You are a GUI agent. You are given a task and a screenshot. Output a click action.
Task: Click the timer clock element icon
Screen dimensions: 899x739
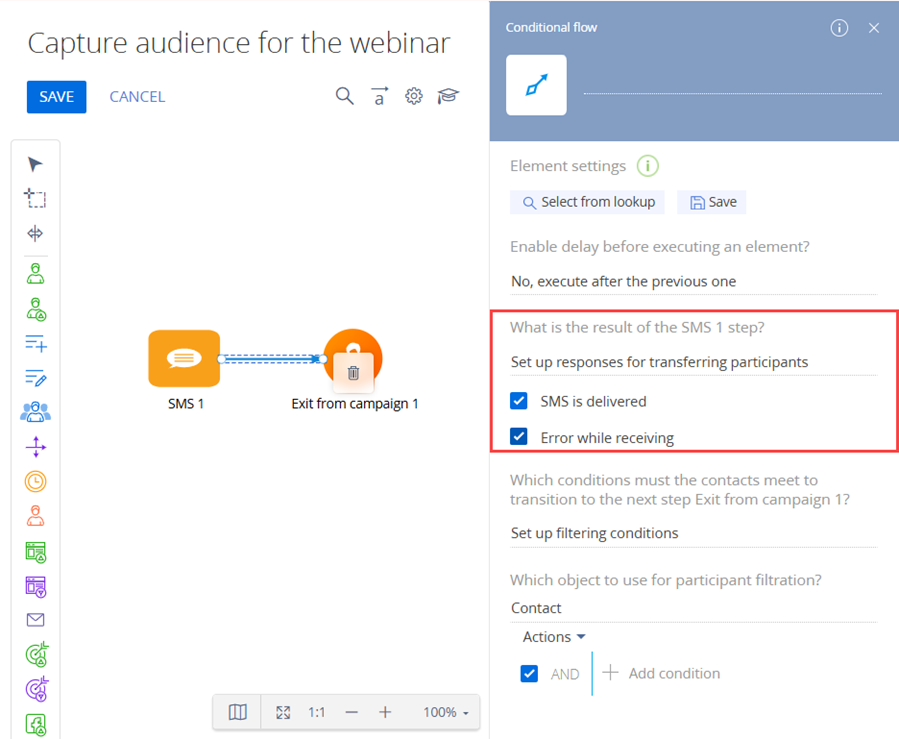coord(35,481)
